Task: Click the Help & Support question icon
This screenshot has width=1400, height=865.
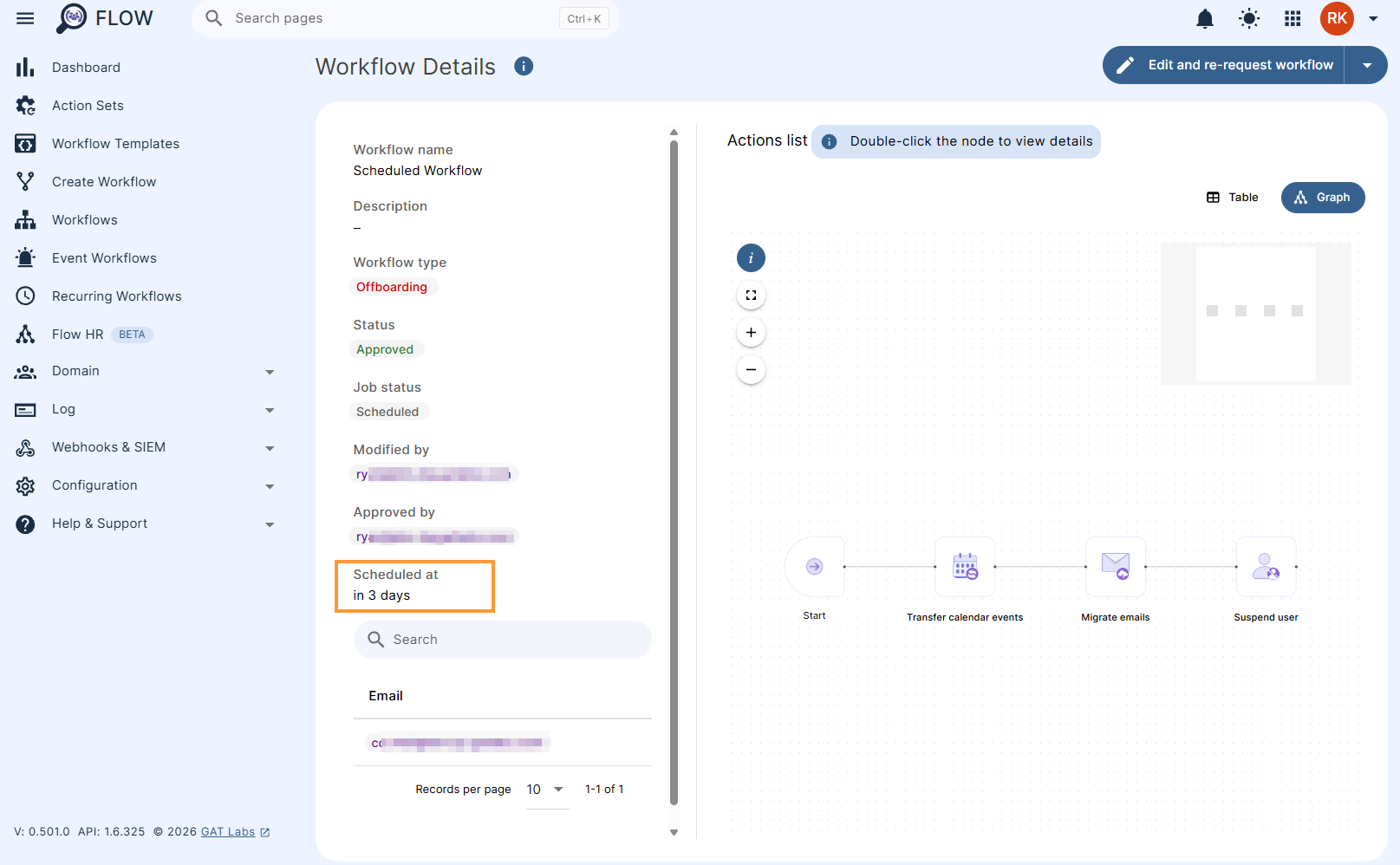Action: click(x=25, y=524)
